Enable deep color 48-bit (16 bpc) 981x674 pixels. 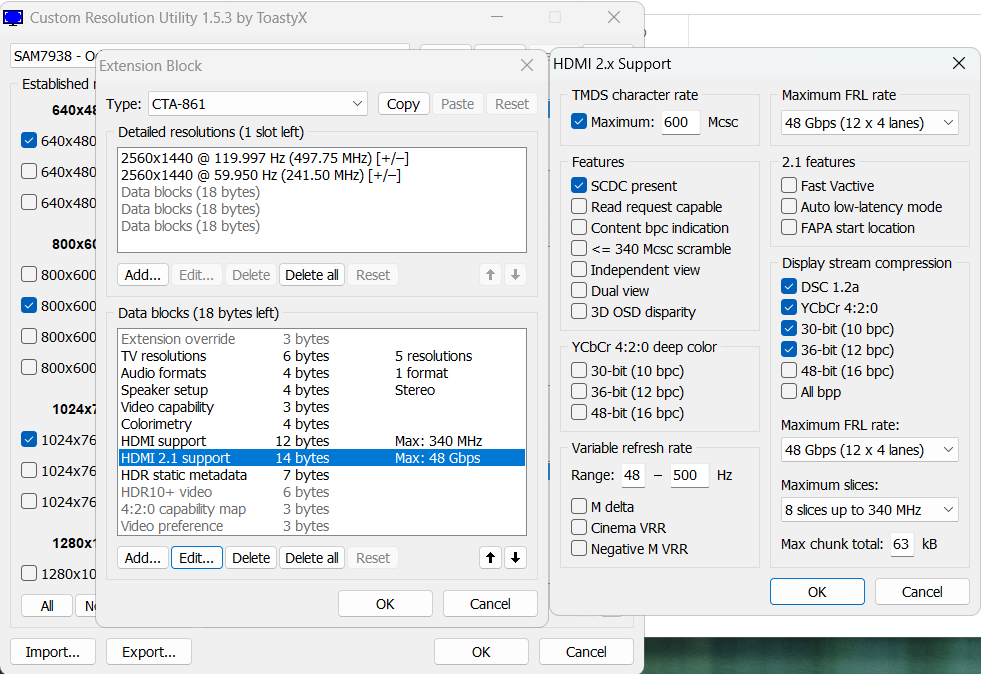579,412
